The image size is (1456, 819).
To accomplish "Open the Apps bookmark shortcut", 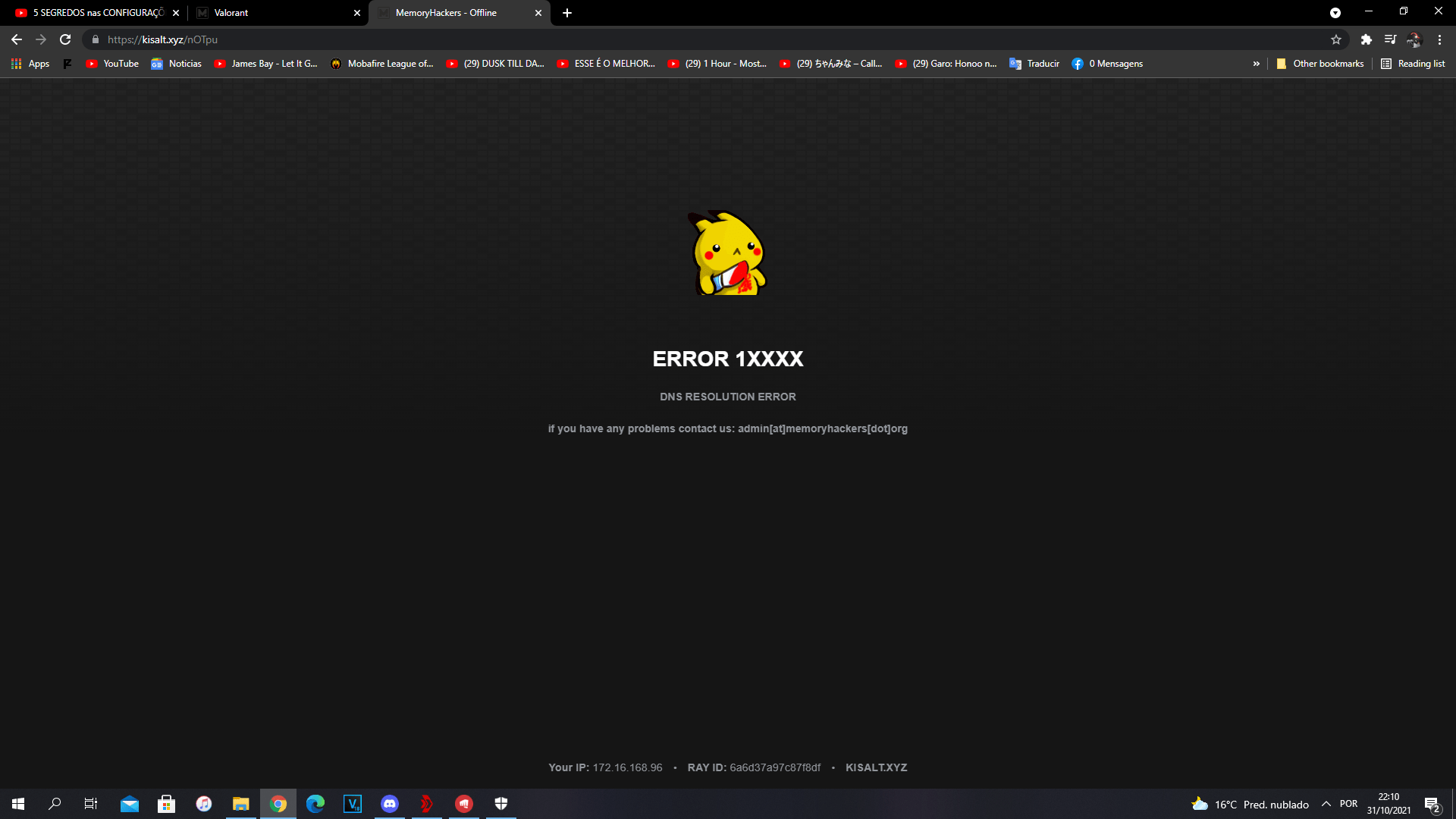I will coord(30,64).
